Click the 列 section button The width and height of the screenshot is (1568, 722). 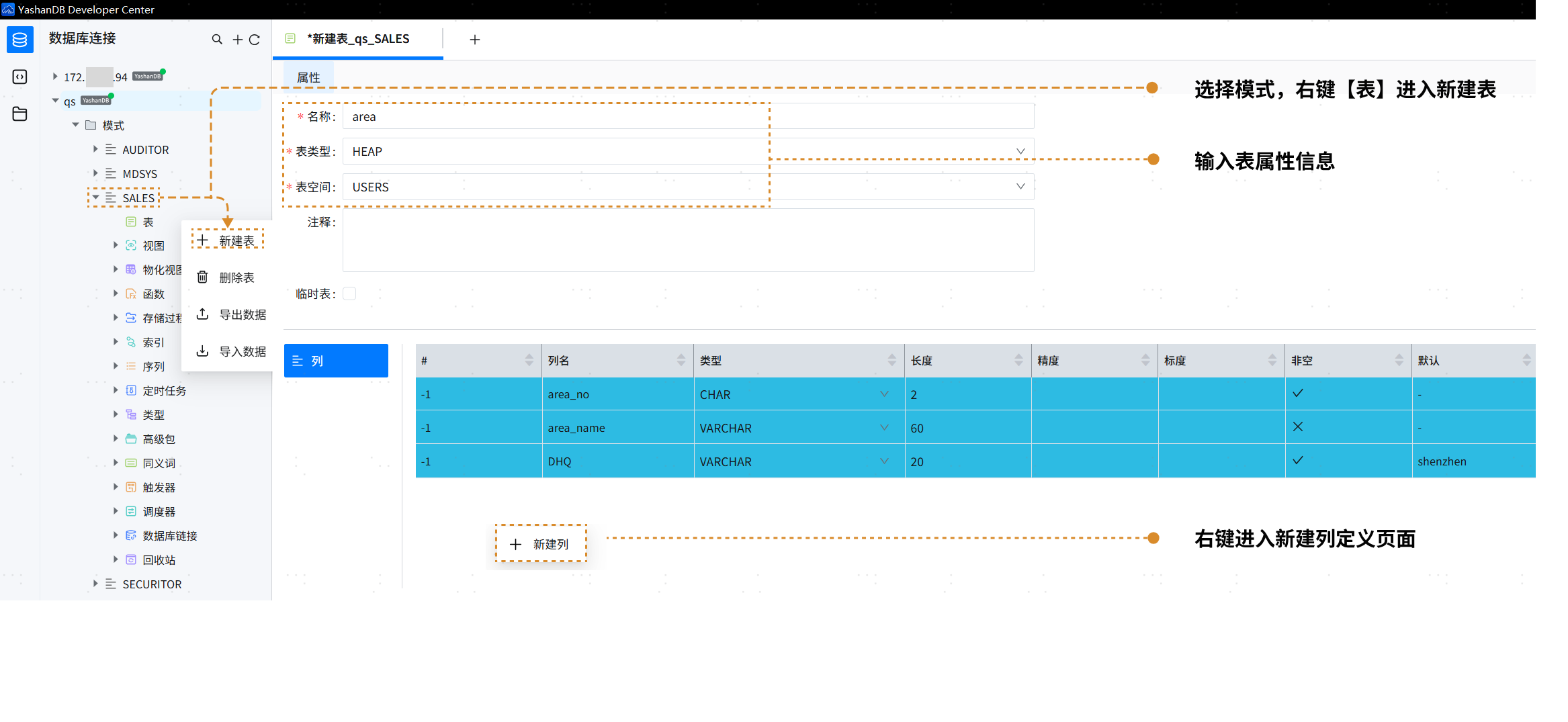coord(336,361)
